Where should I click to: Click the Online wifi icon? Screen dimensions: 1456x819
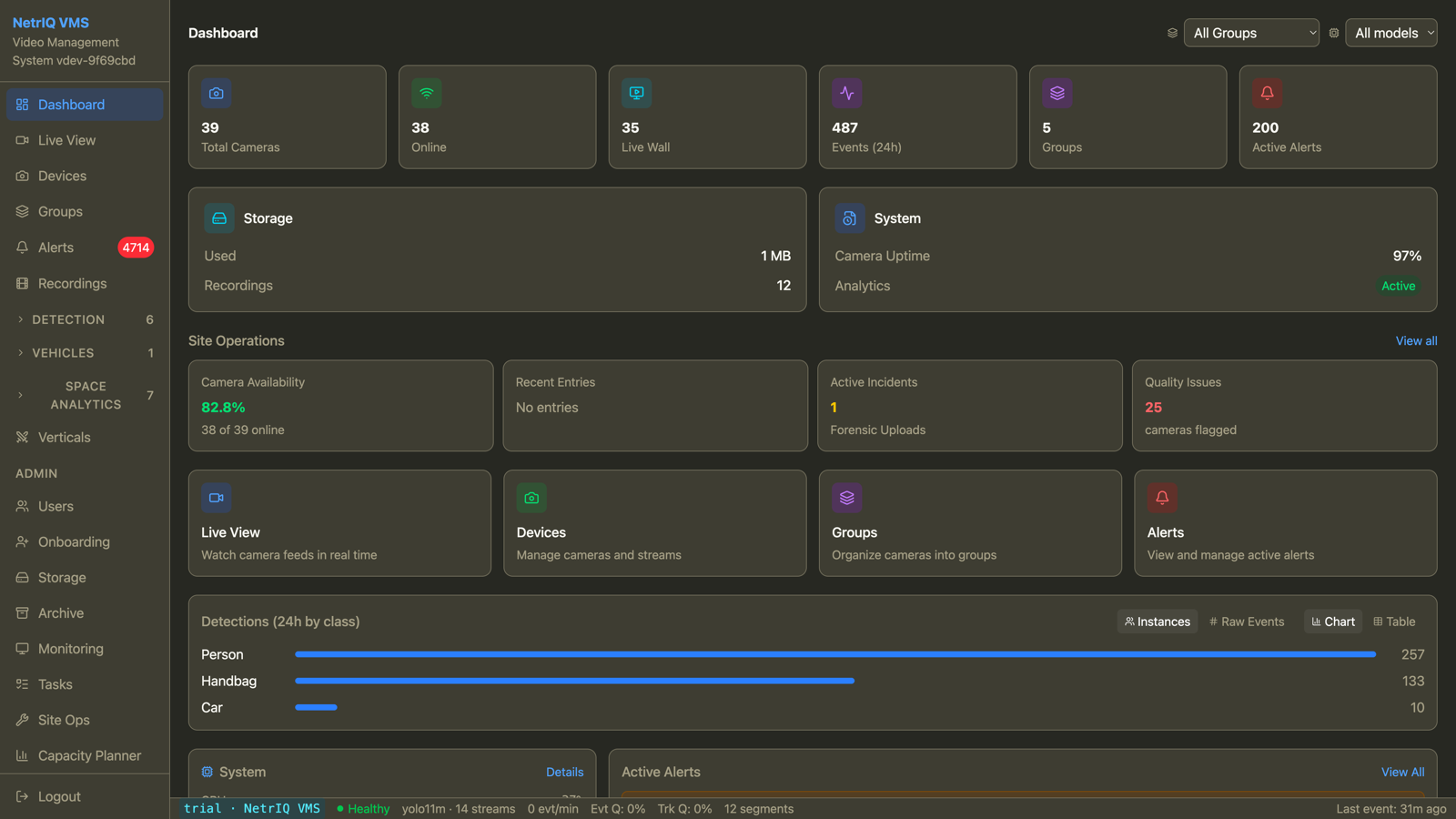tap(427, 93)
